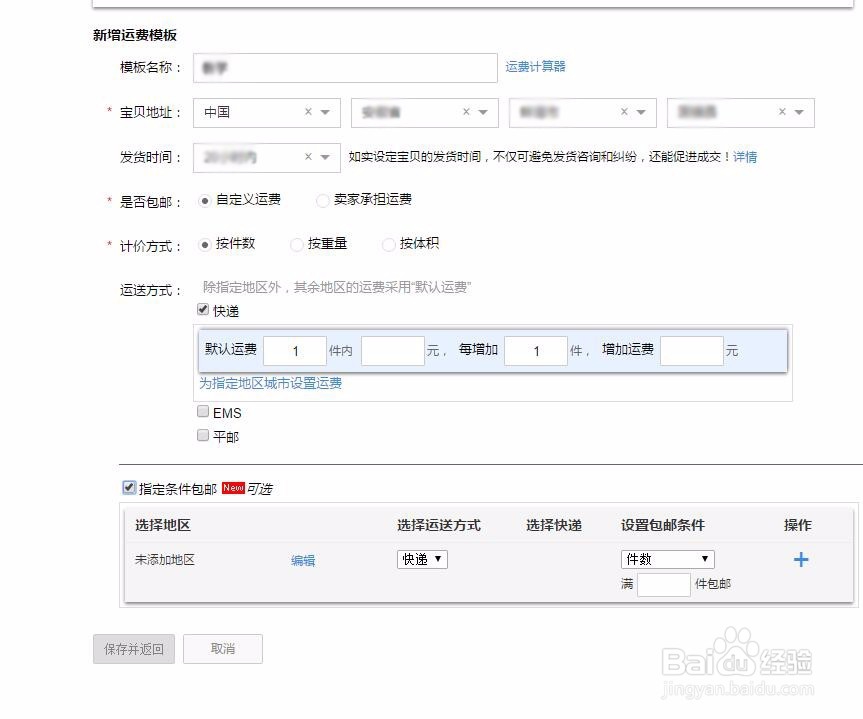Switch pricing method to 按体积

pyautogui.click(x=388, y=244)
